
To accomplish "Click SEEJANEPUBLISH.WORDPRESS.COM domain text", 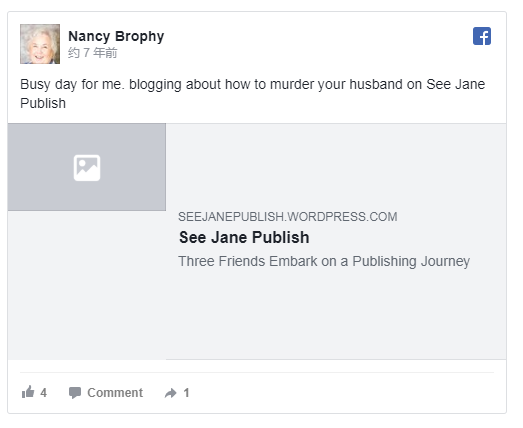I will [288, 217].
